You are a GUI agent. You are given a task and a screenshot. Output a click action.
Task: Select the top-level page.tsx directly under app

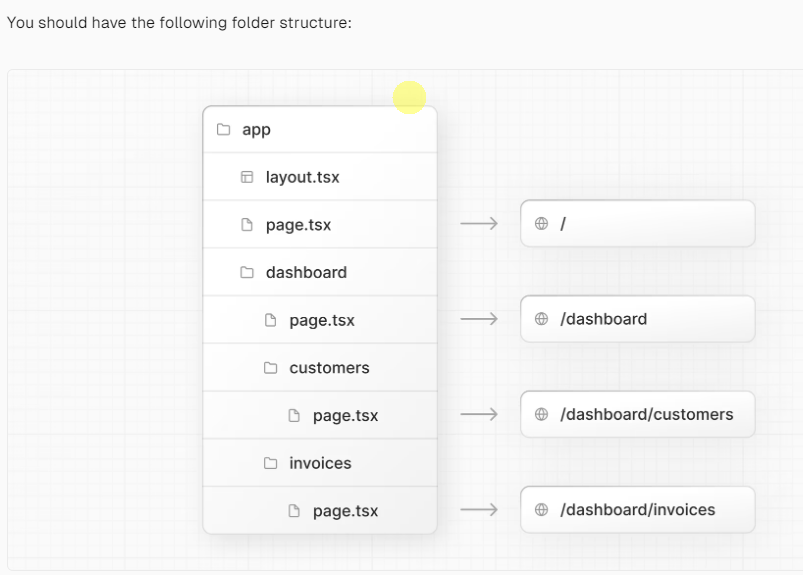(298, 226)
